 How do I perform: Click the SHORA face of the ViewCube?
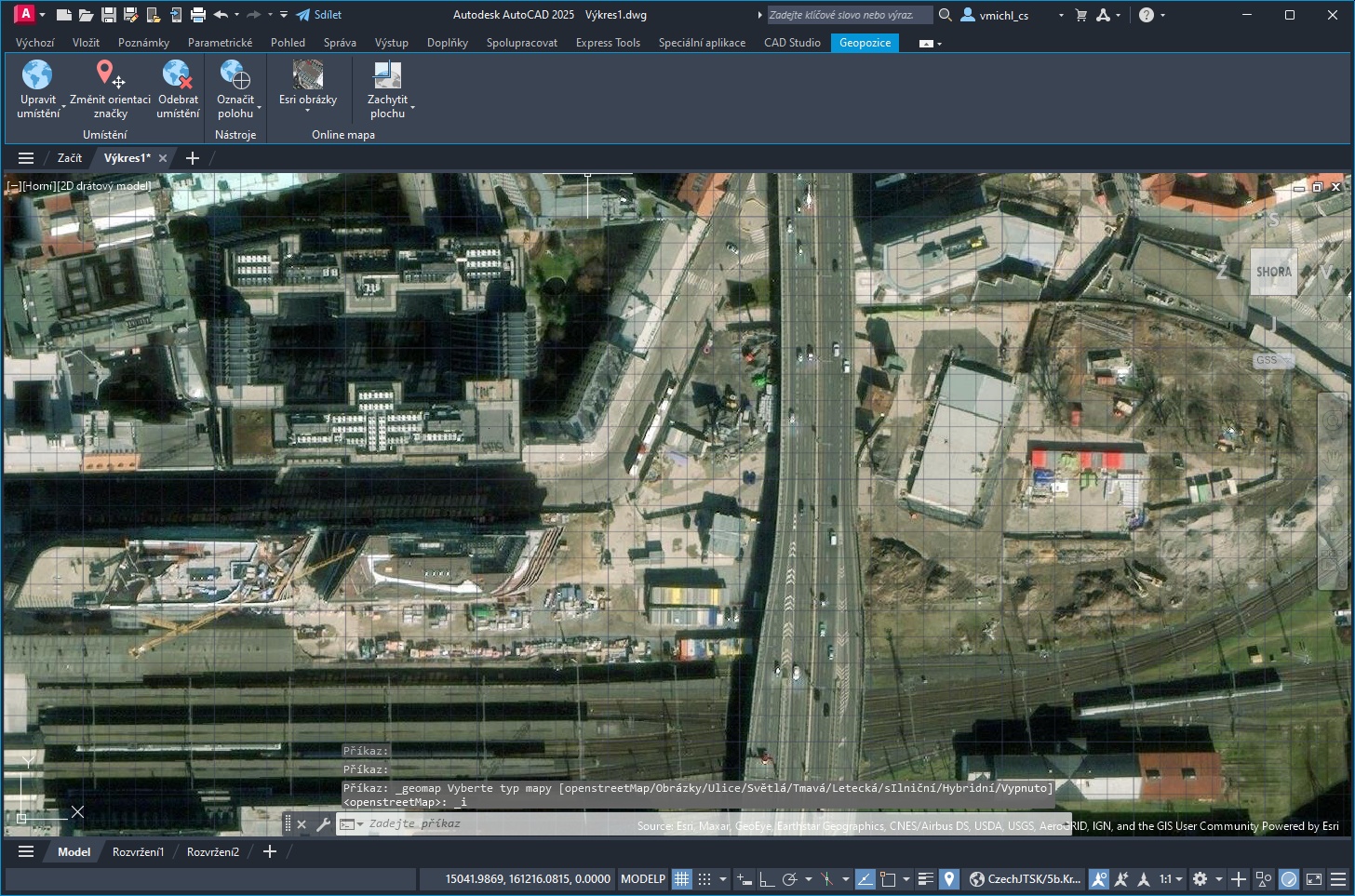point(1274,272)
